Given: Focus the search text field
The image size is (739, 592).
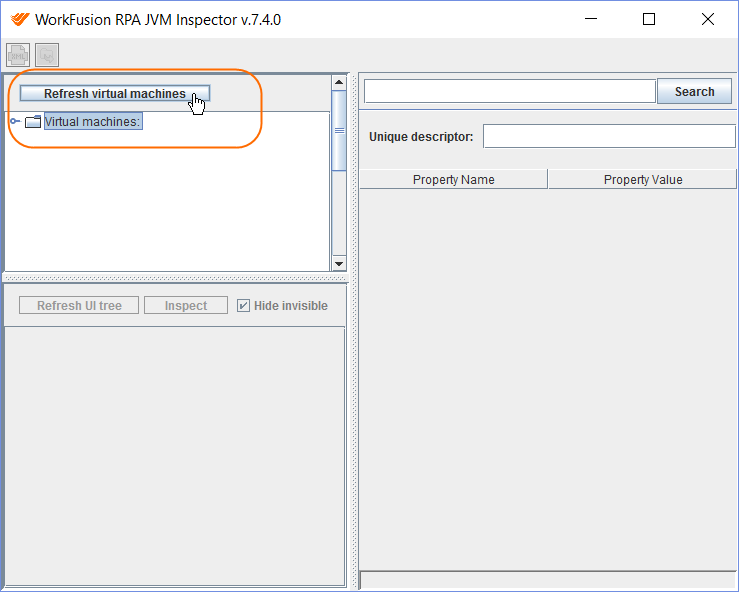Looking at the screenshot, I should click(510, 91).
